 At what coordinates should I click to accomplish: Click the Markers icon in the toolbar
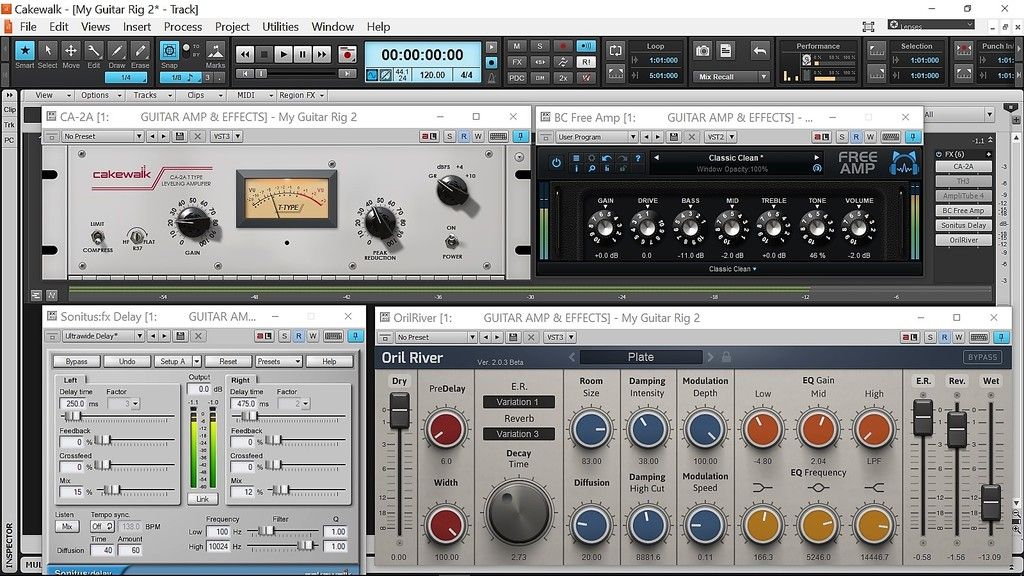pos(216,50)
